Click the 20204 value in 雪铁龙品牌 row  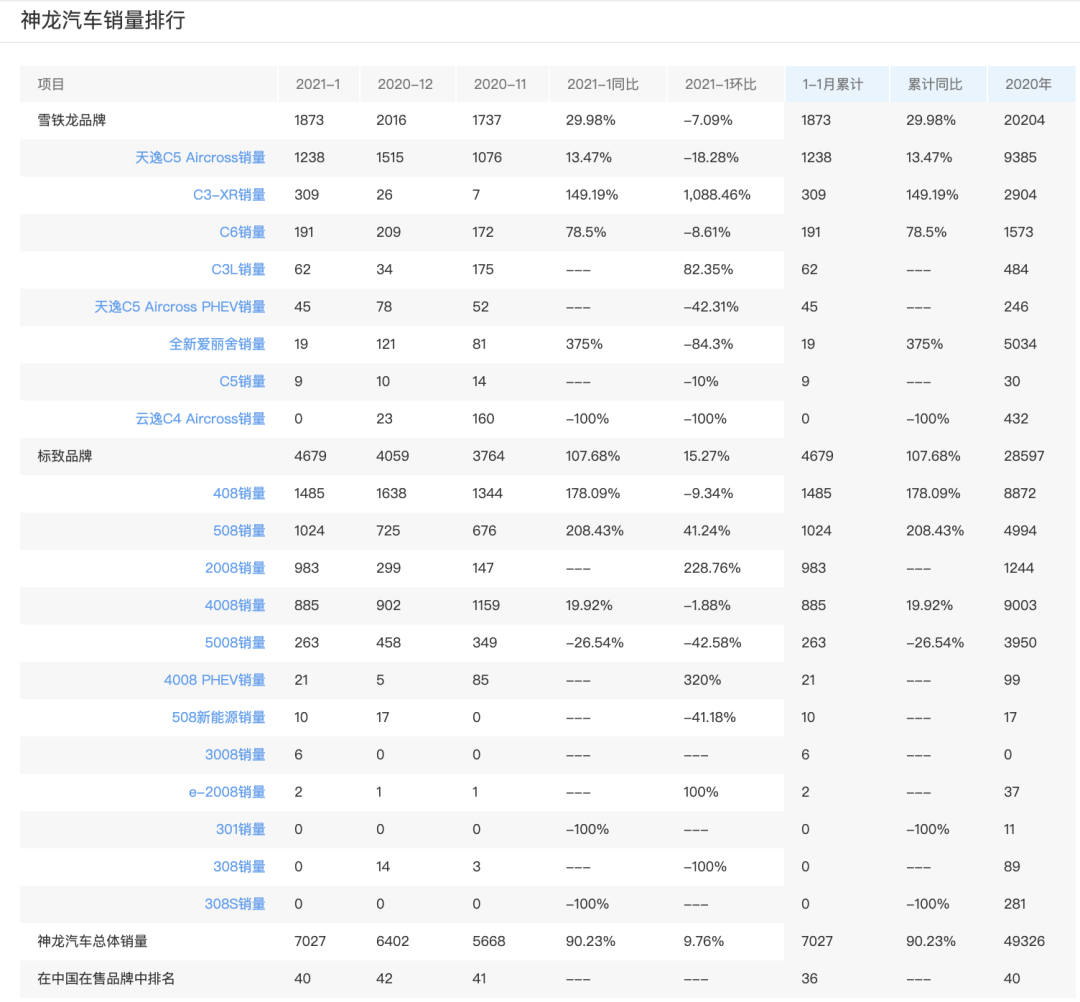click(x=1024, y=120)
